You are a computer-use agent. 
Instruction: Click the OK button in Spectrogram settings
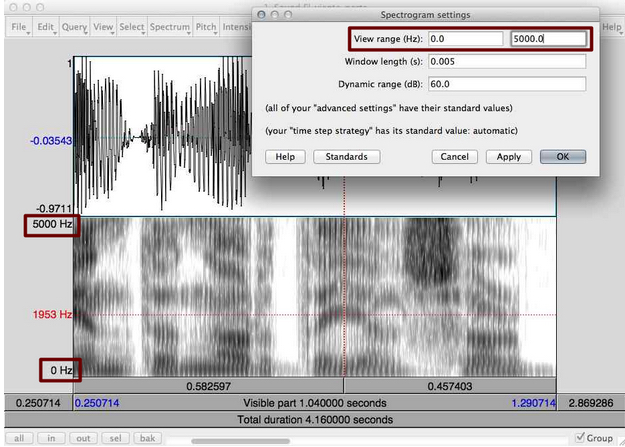coord(562,156)
